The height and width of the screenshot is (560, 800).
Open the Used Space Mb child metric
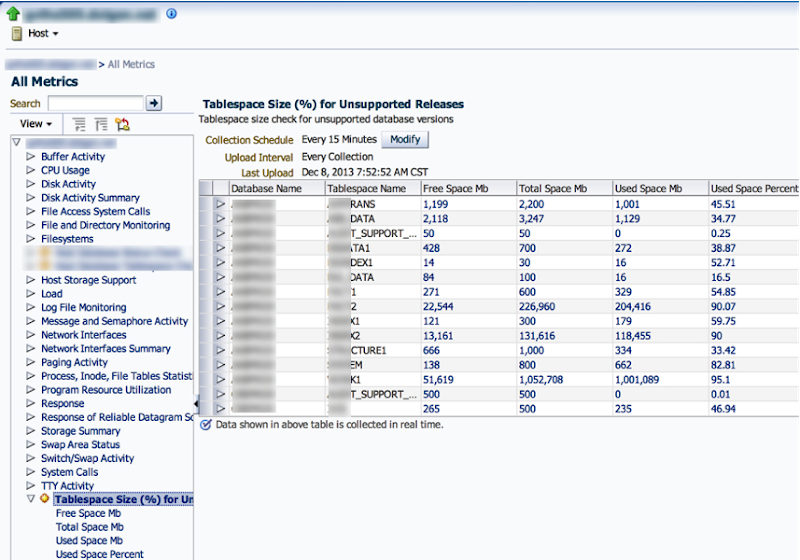[89, 541]
